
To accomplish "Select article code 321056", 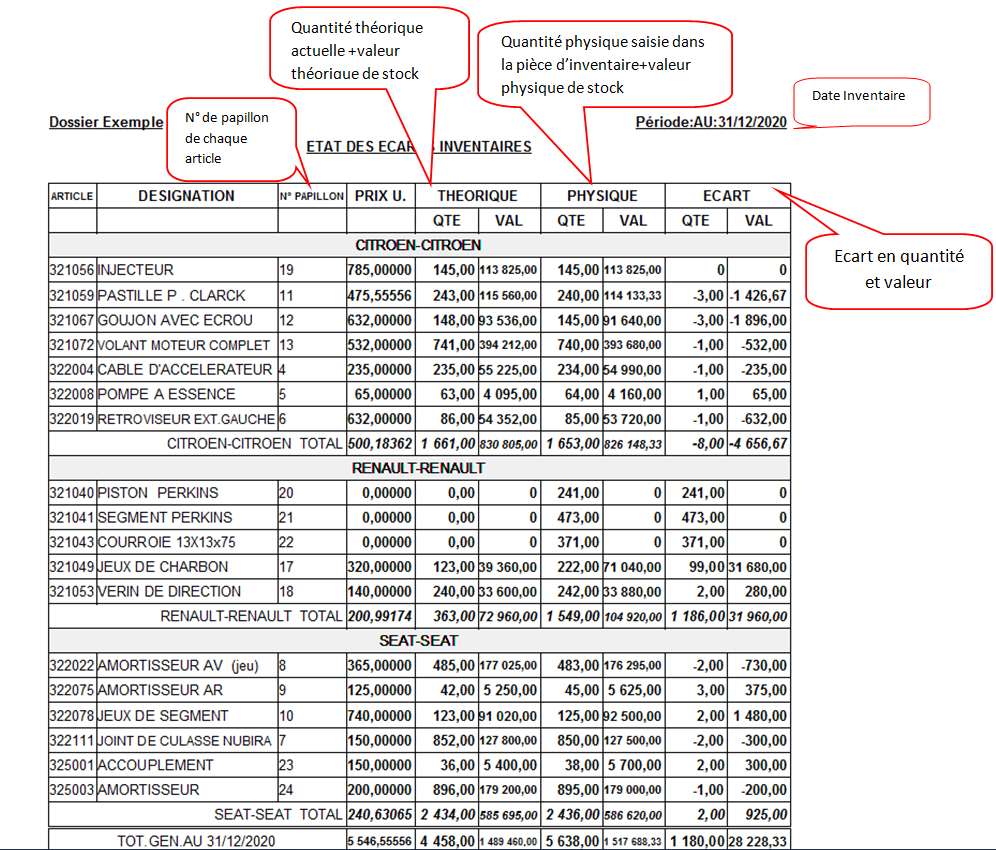I will tap(72, 270).
